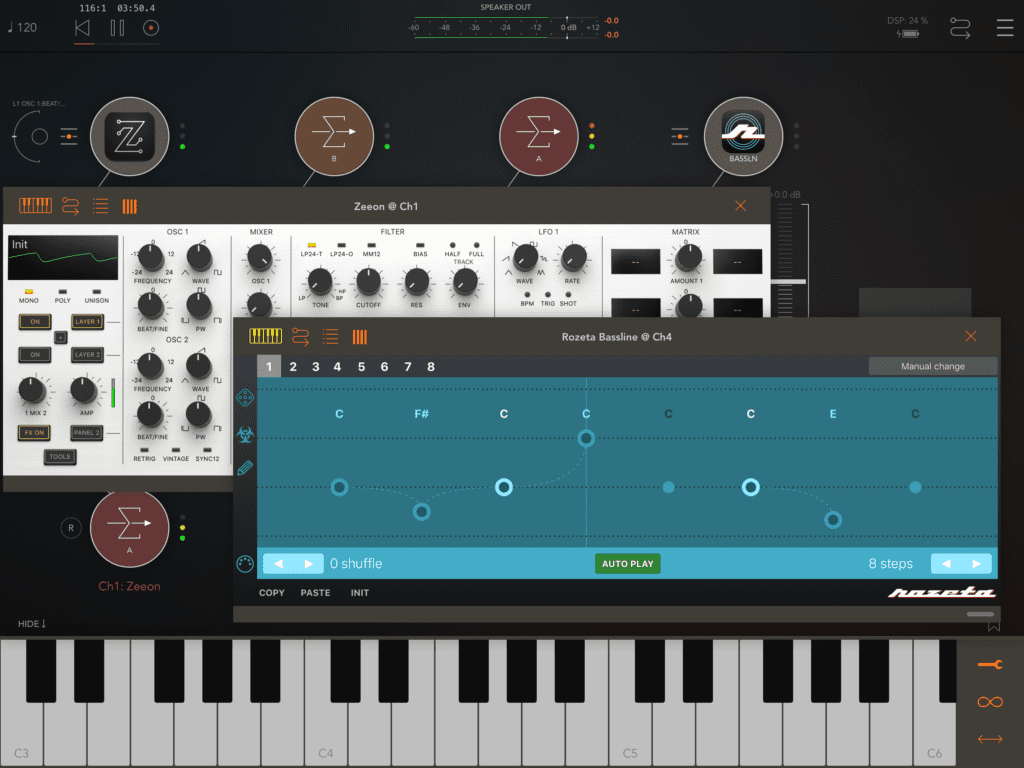Click the LFO 1 RATE knob
Screen dimensions: 1024x768
point(573,259)
